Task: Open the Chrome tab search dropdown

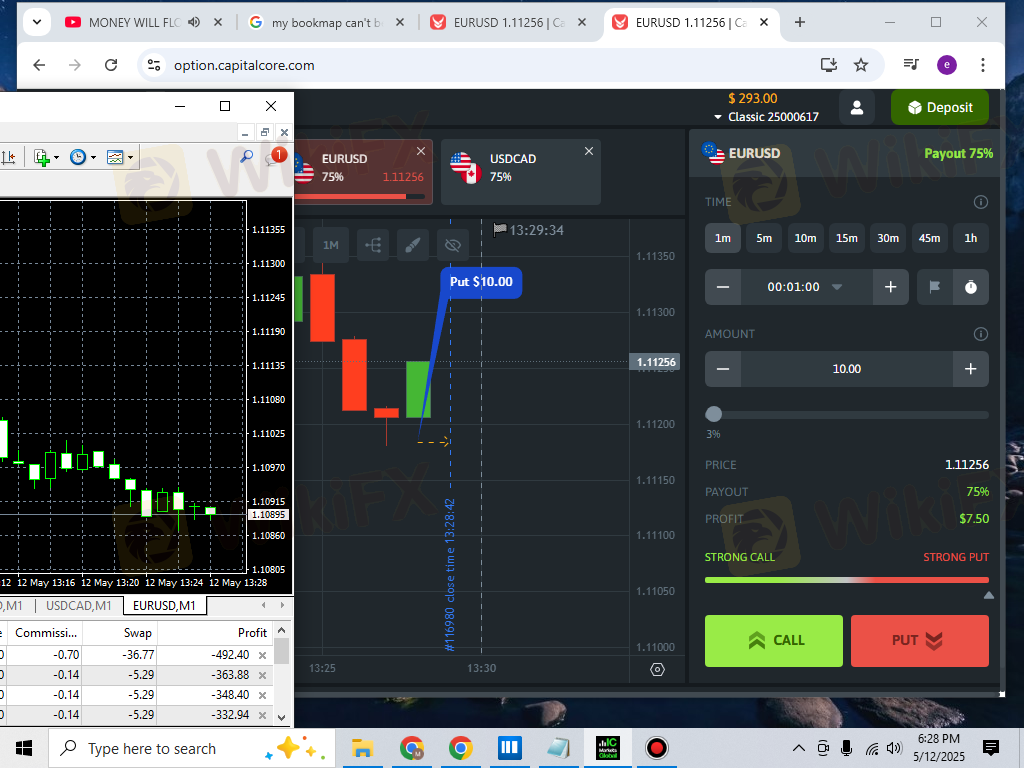Action: pyautogui.click(x=37, y=22)
